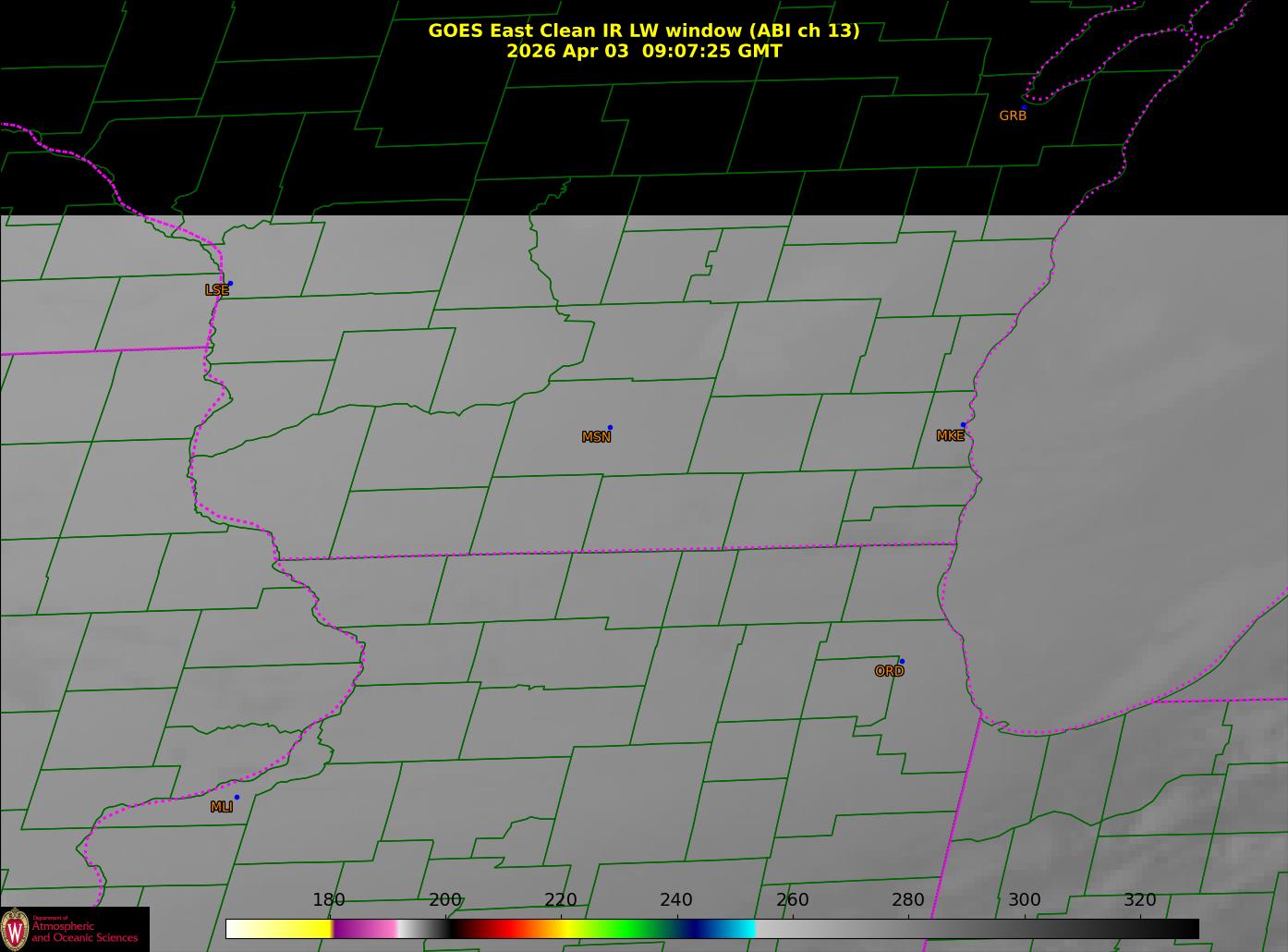Image resolution: width=1288 pixels, height=952 pixels.
Task: Click the 280 tick label on colorbar
Action: [907, 900]
